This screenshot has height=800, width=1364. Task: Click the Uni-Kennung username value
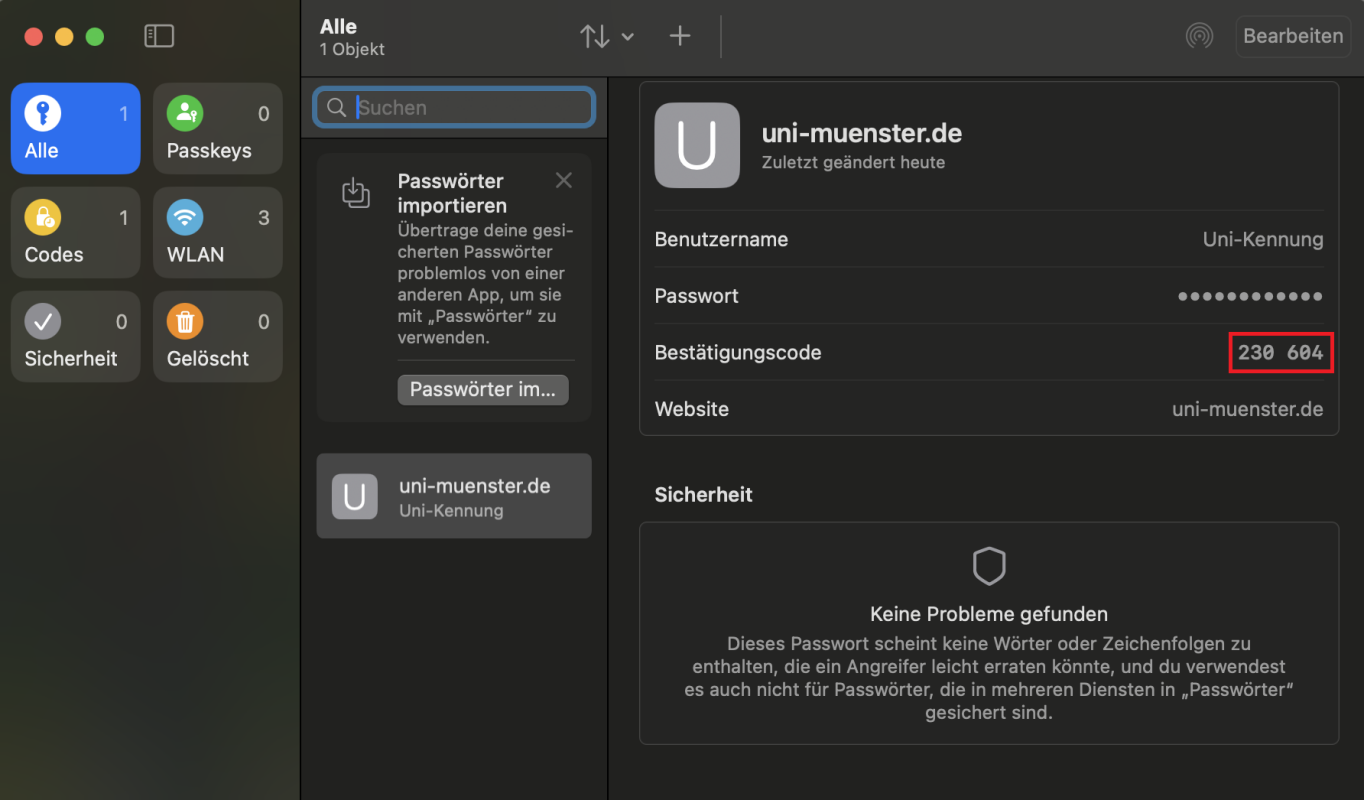pos(1262,240)
